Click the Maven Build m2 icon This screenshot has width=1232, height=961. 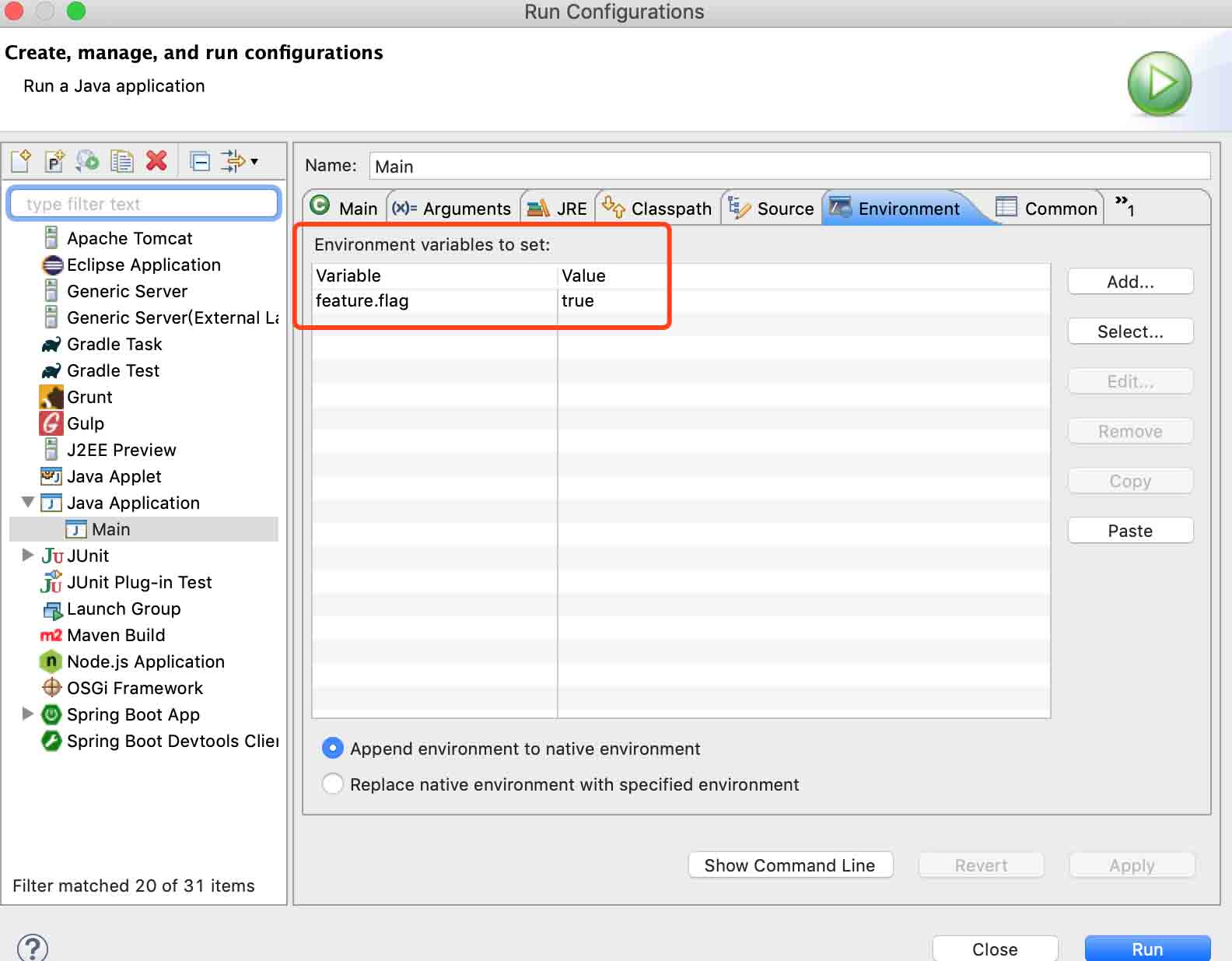51,635
